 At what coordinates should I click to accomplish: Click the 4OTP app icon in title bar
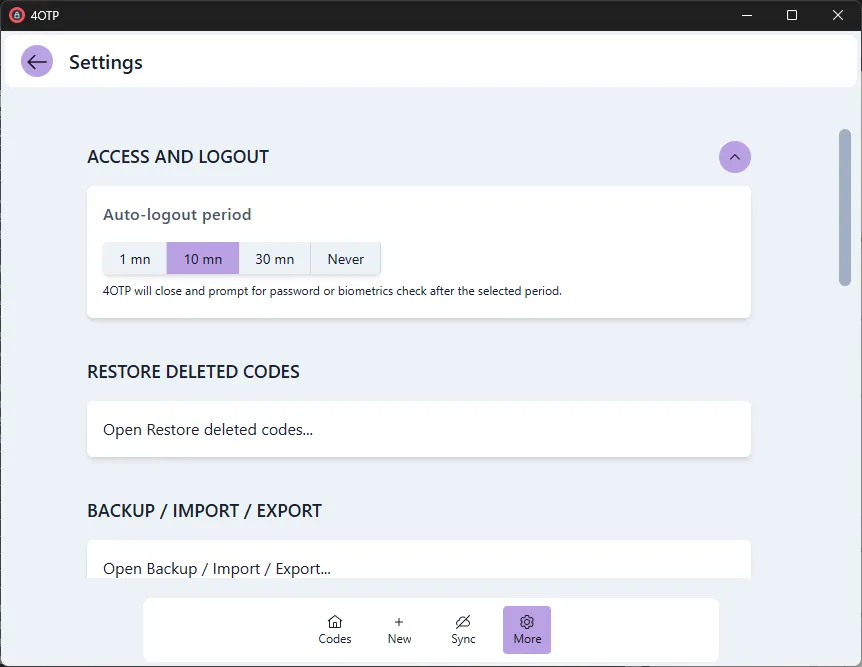[x=17, y=15]
